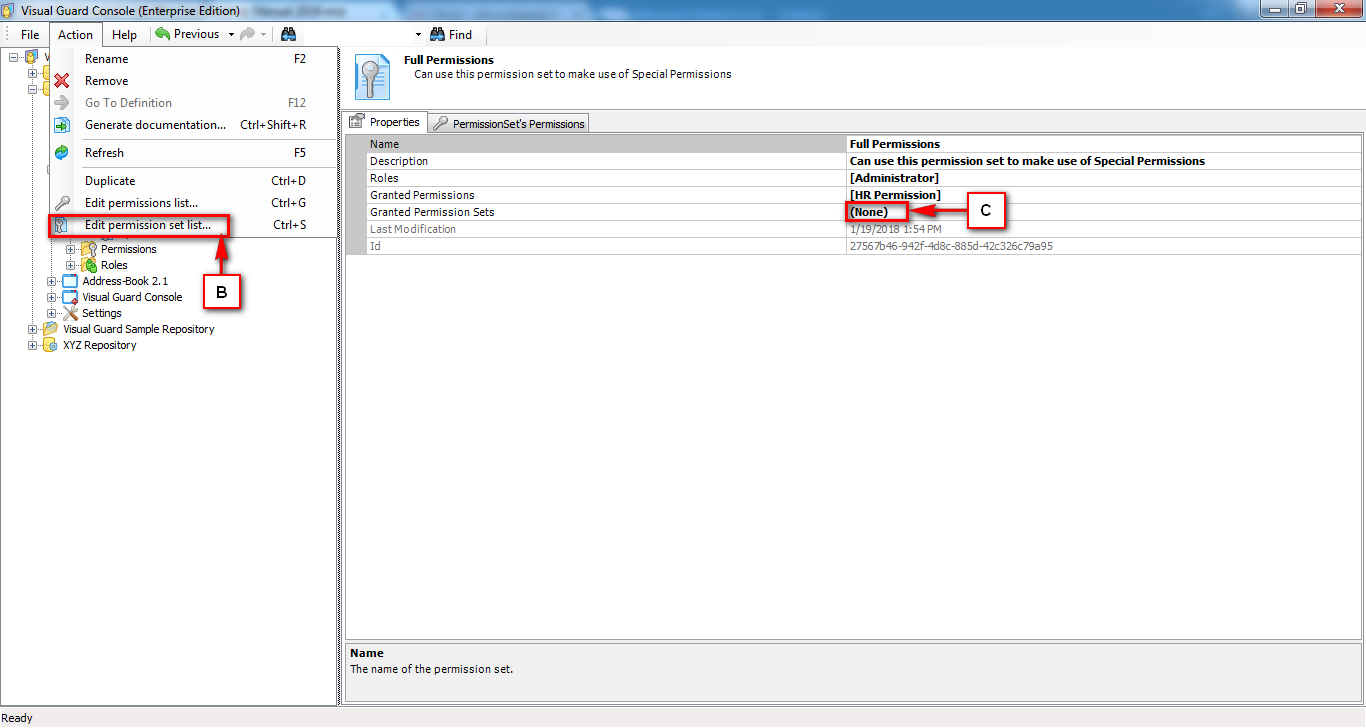The image size is (1366, 728).
Task: Open the File menu
Action: coord(30,34)
